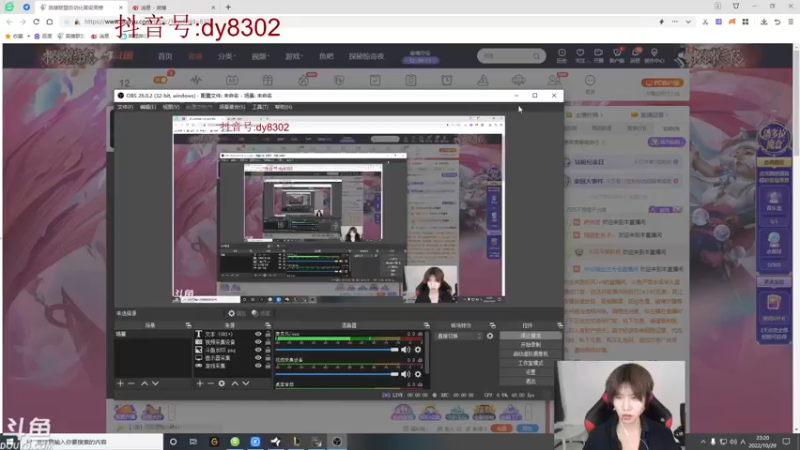Viewport: 800px width, 450px height.
Task: Open OBS Edit menu
Action: pos(148,107)
